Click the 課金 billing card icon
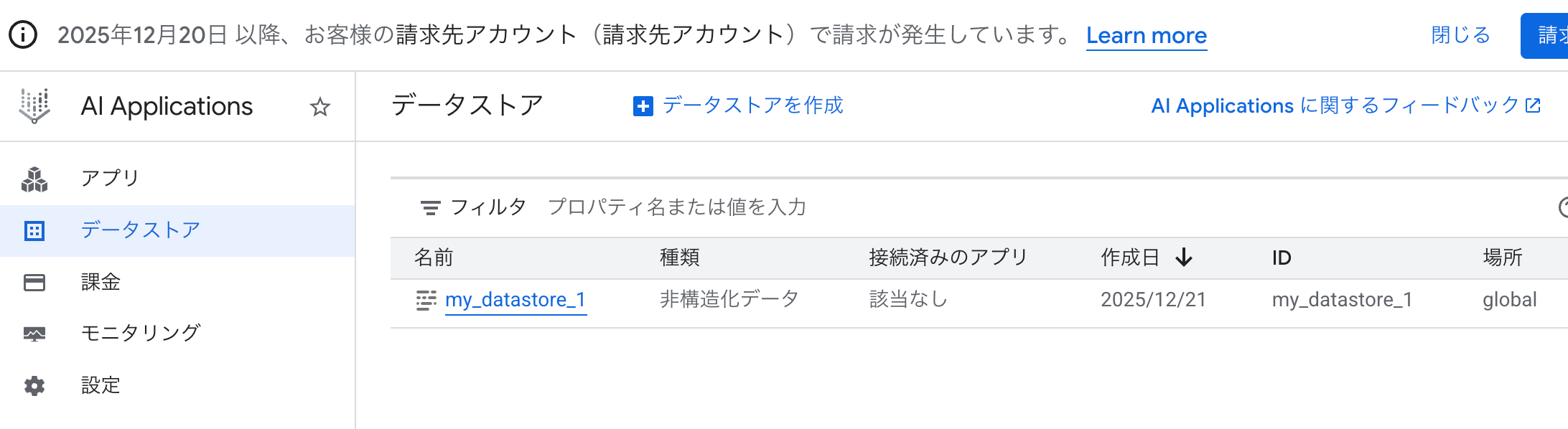Image resolution: width=1568 pixels, height=429 pixels. click(x=34, y=282)
